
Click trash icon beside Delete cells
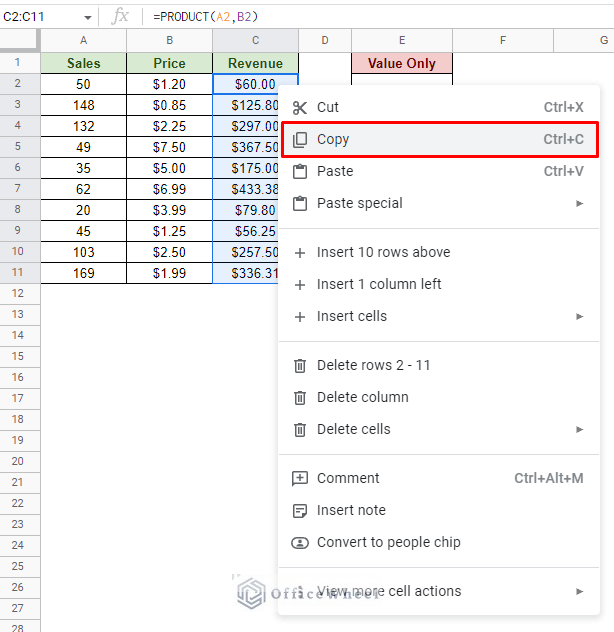(300, 430)
